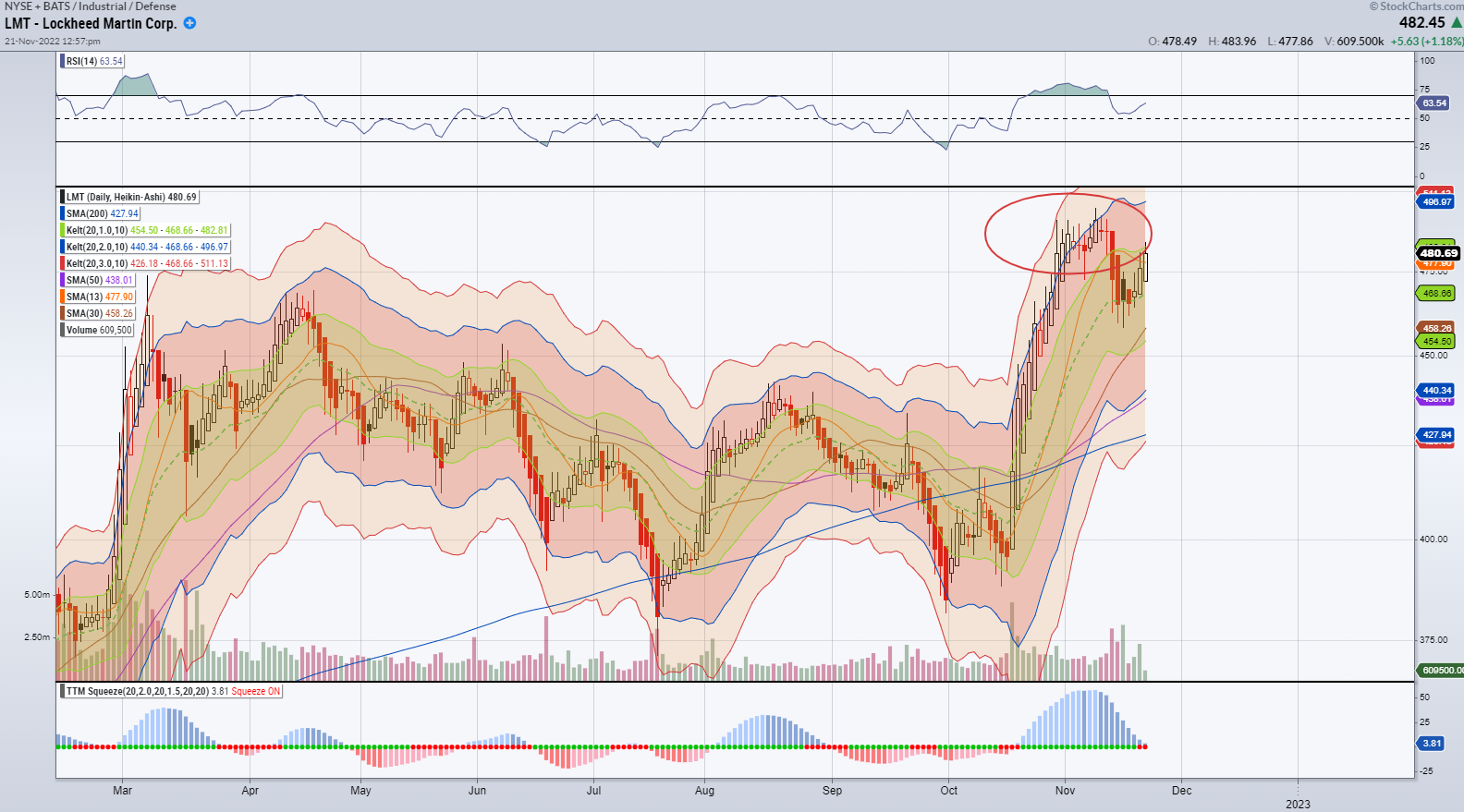The image size is (1464, 812).
Task: Click the May label on the date axis
Action: point(360,790)
